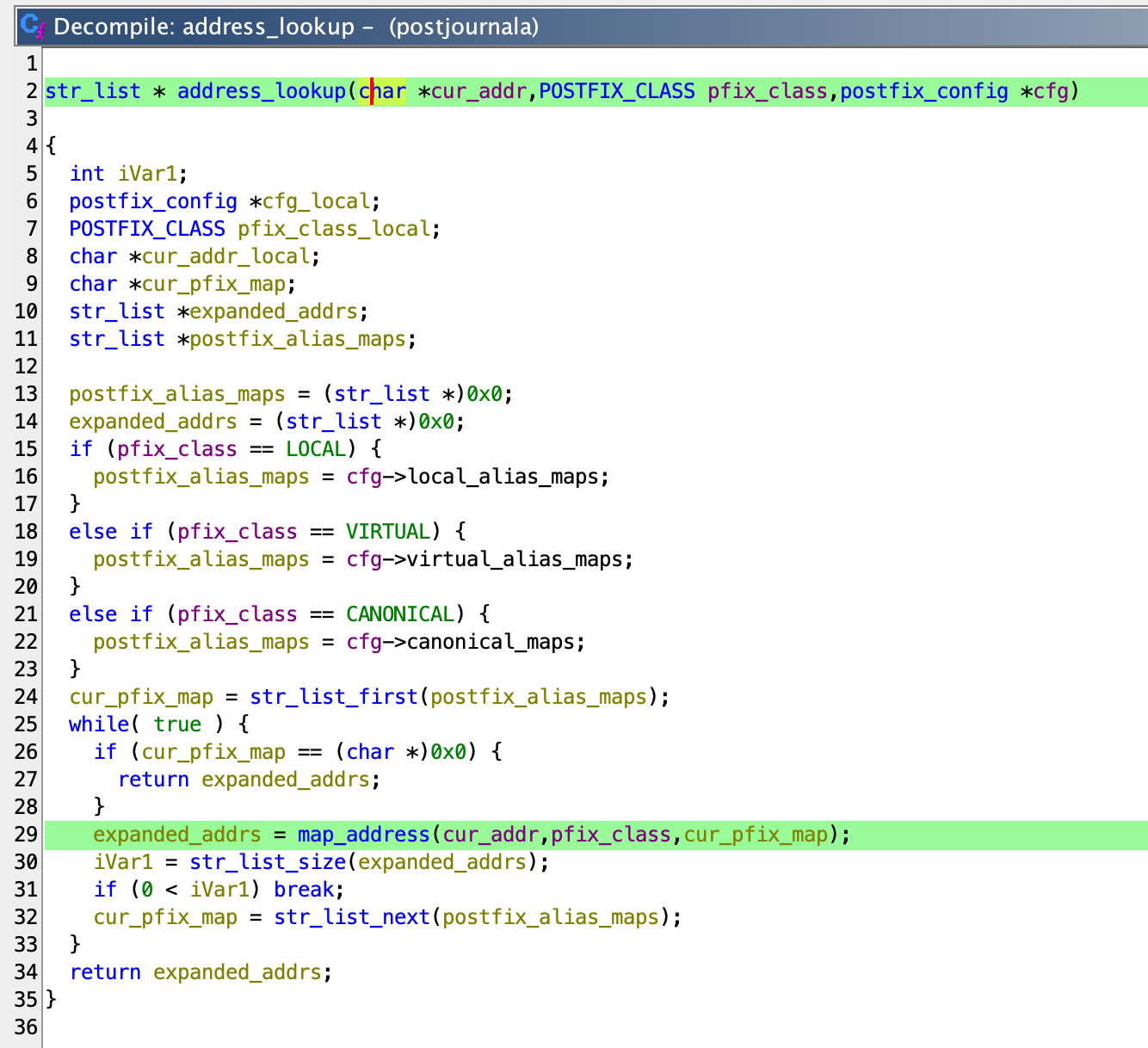
Task: Click the canonical_maps field reference
Action: 495,642
